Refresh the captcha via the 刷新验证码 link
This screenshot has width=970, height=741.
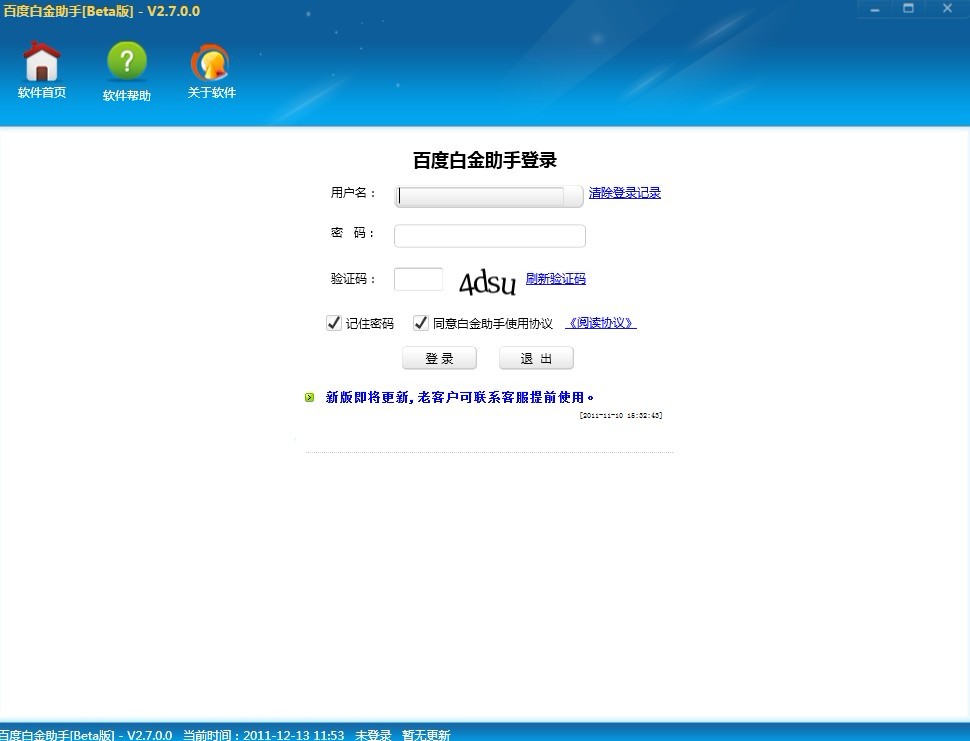[x=556, y=279]
